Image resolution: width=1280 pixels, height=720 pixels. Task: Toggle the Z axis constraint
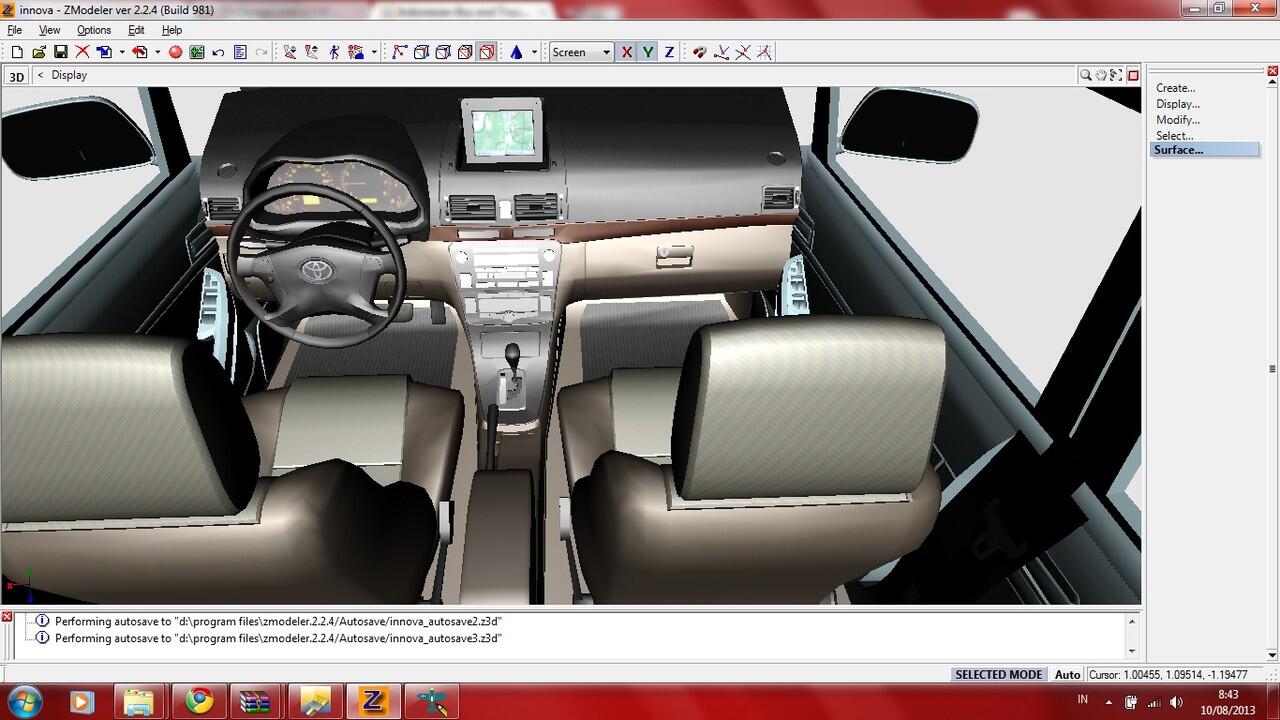(x=669, y=52)
